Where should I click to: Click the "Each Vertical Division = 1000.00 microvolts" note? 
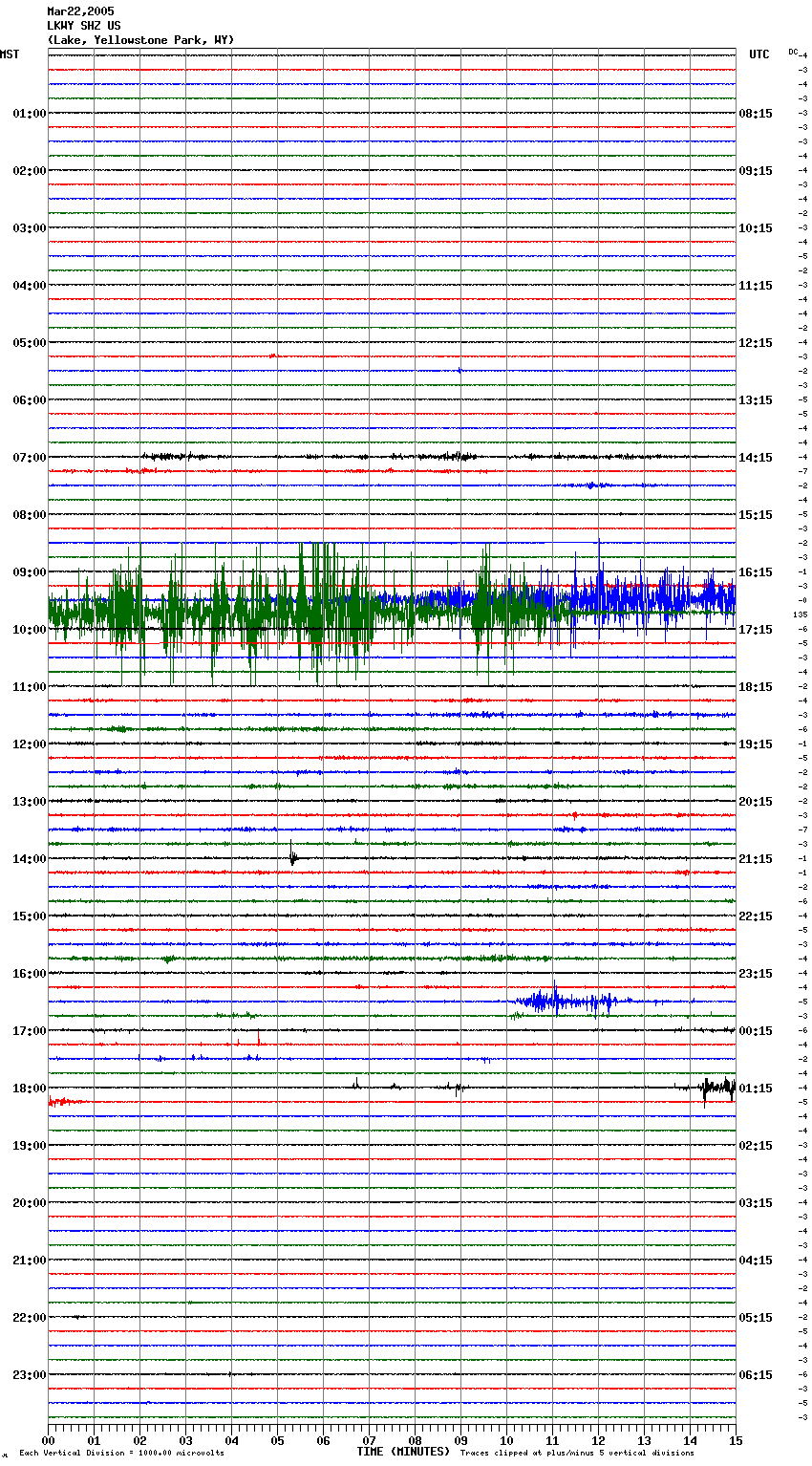[x=121, y=1454]
